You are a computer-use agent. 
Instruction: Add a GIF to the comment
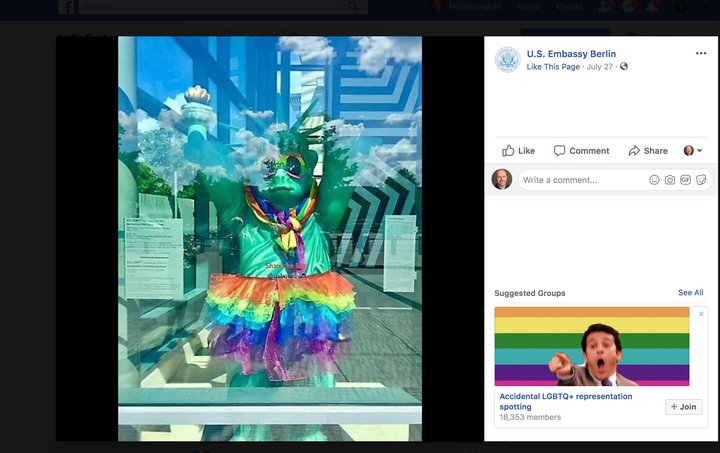tap(686, 180)
